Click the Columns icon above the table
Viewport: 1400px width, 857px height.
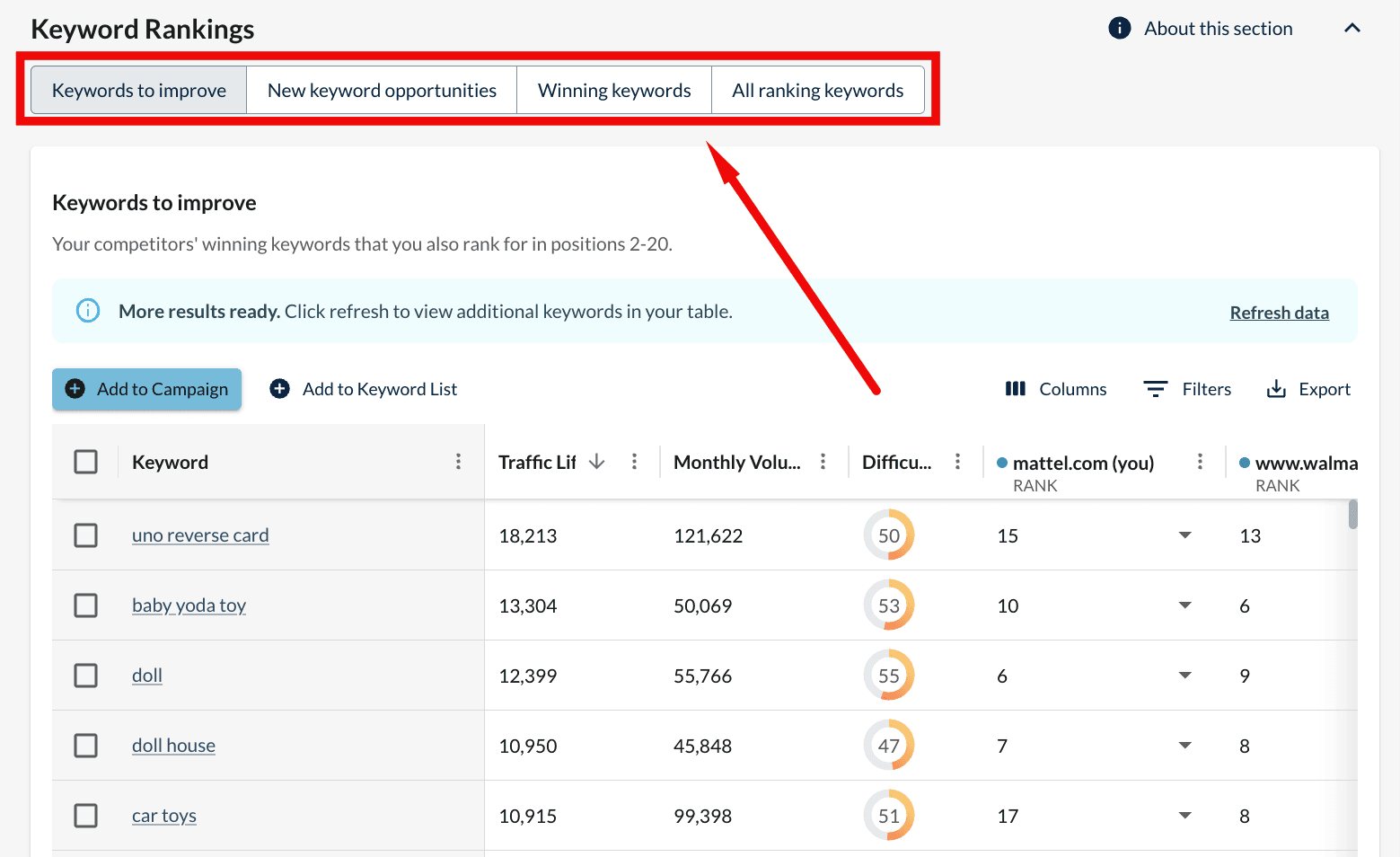[1015, 389]
